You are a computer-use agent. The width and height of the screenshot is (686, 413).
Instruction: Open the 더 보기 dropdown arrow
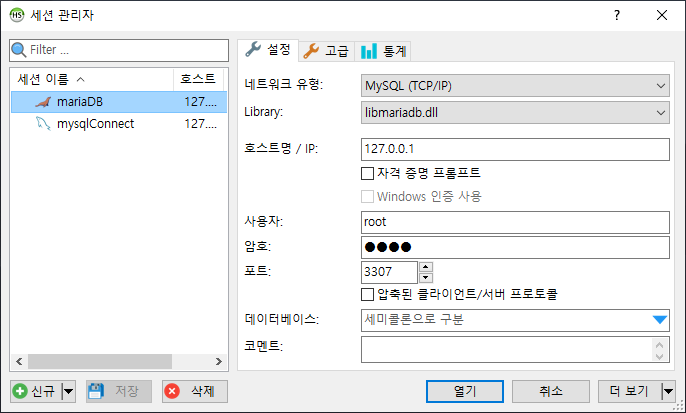[668, 391]
